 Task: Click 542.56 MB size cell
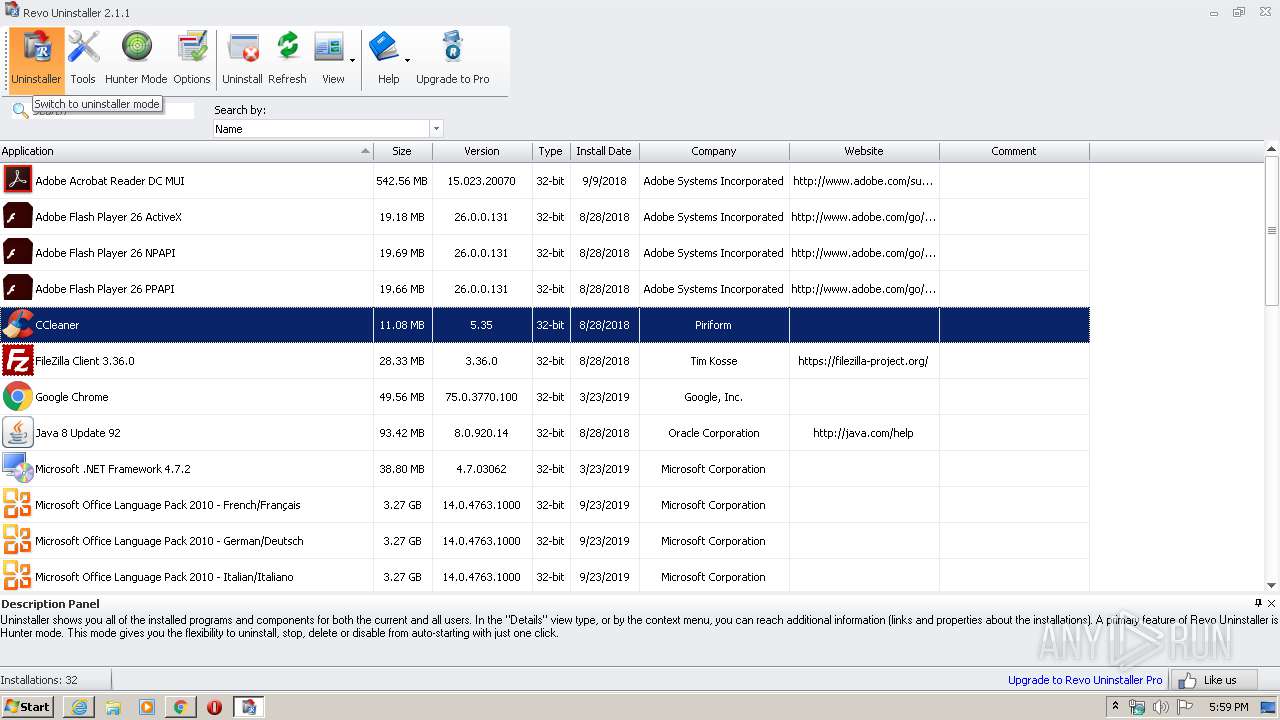tap(402, 181)
